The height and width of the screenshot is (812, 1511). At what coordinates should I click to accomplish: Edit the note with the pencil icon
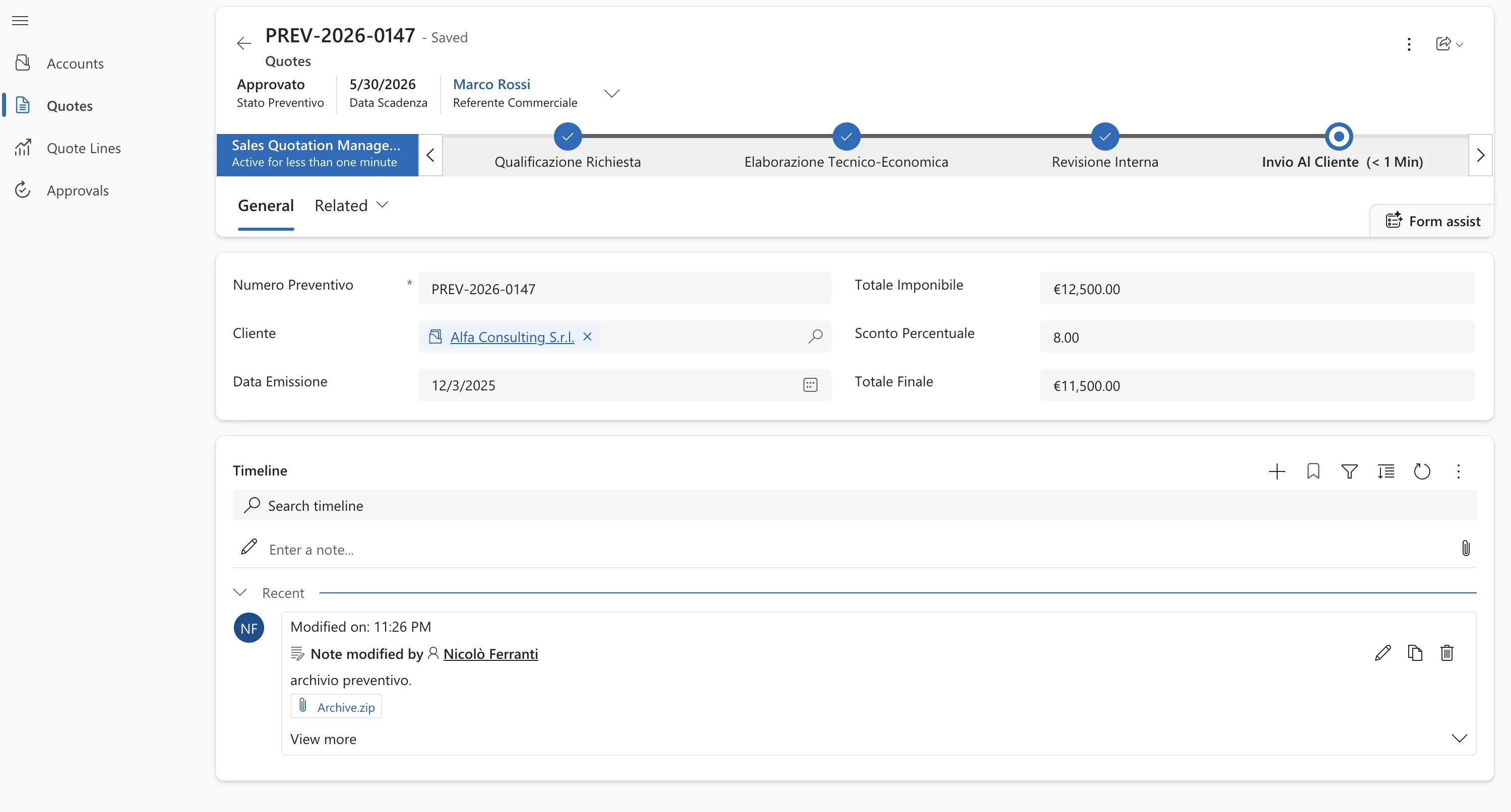[1383, 652]
